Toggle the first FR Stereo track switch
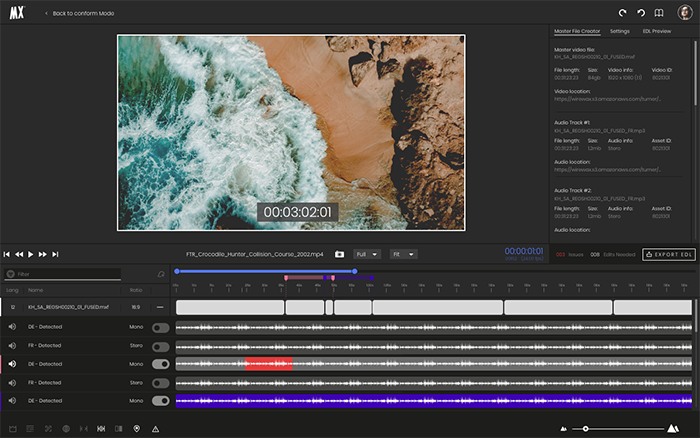The height and width of the screenshot is (438, 700). (160, 346)
